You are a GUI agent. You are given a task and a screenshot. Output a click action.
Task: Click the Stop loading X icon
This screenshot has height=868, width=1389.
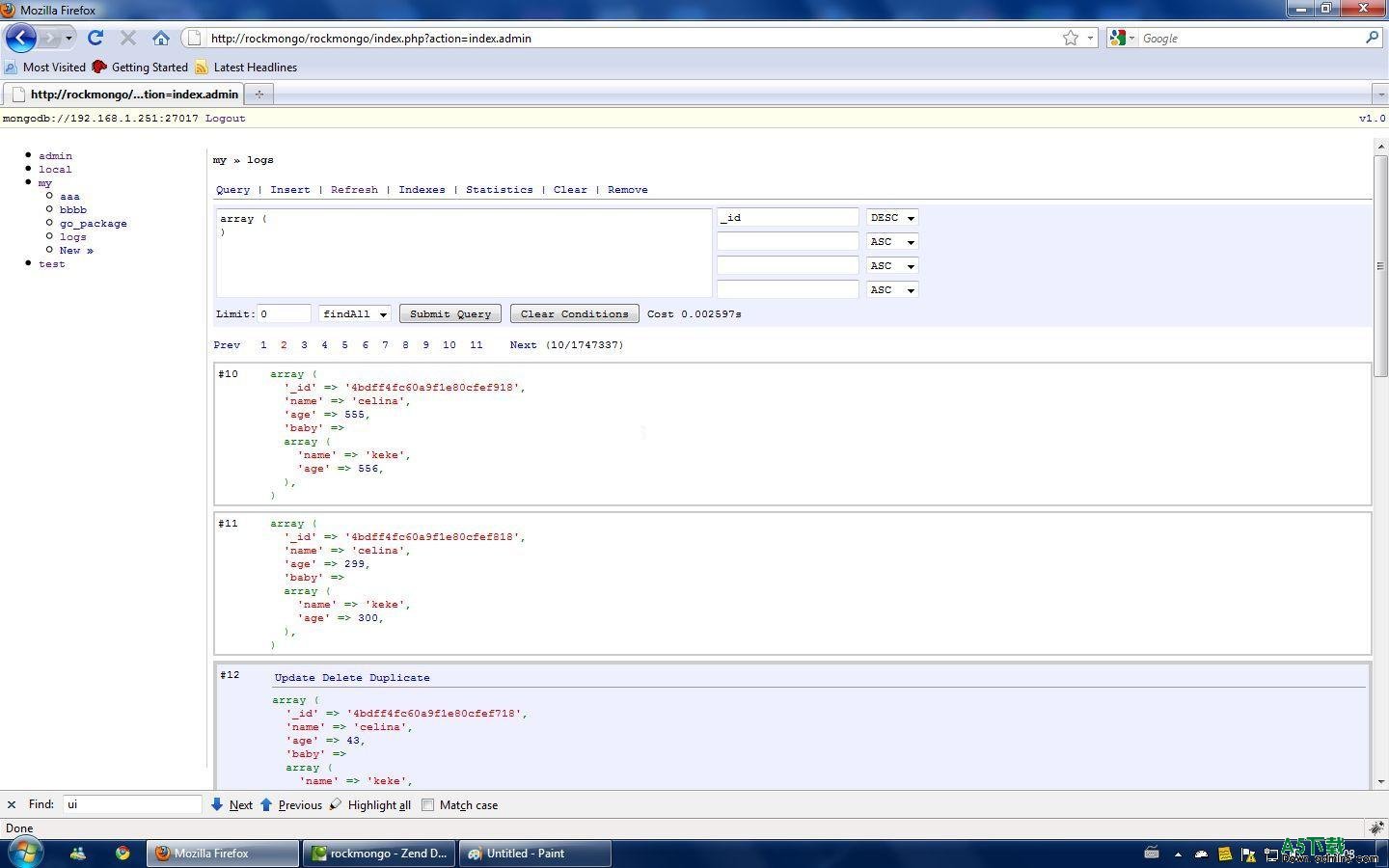tap(128, 38)
